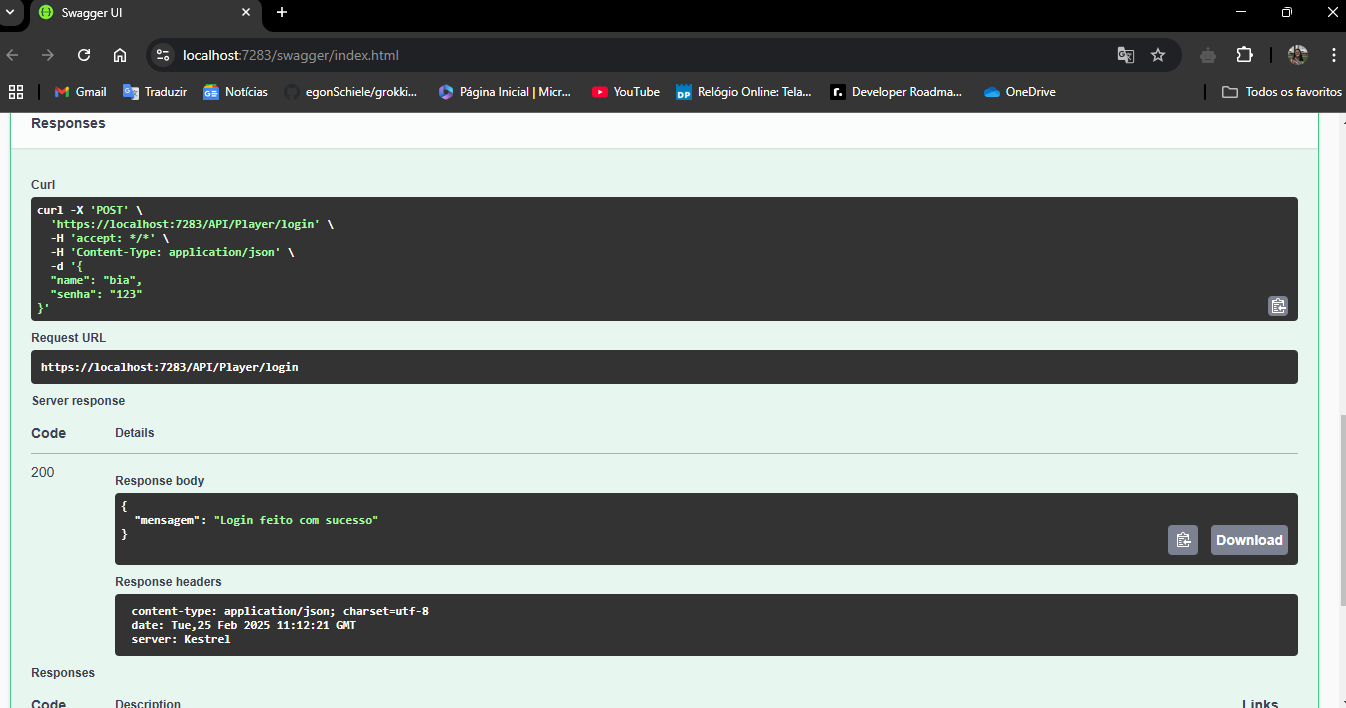Click the Request URL text box
The height and width of the screenshot is (708, 1346).
pos(664,367)
